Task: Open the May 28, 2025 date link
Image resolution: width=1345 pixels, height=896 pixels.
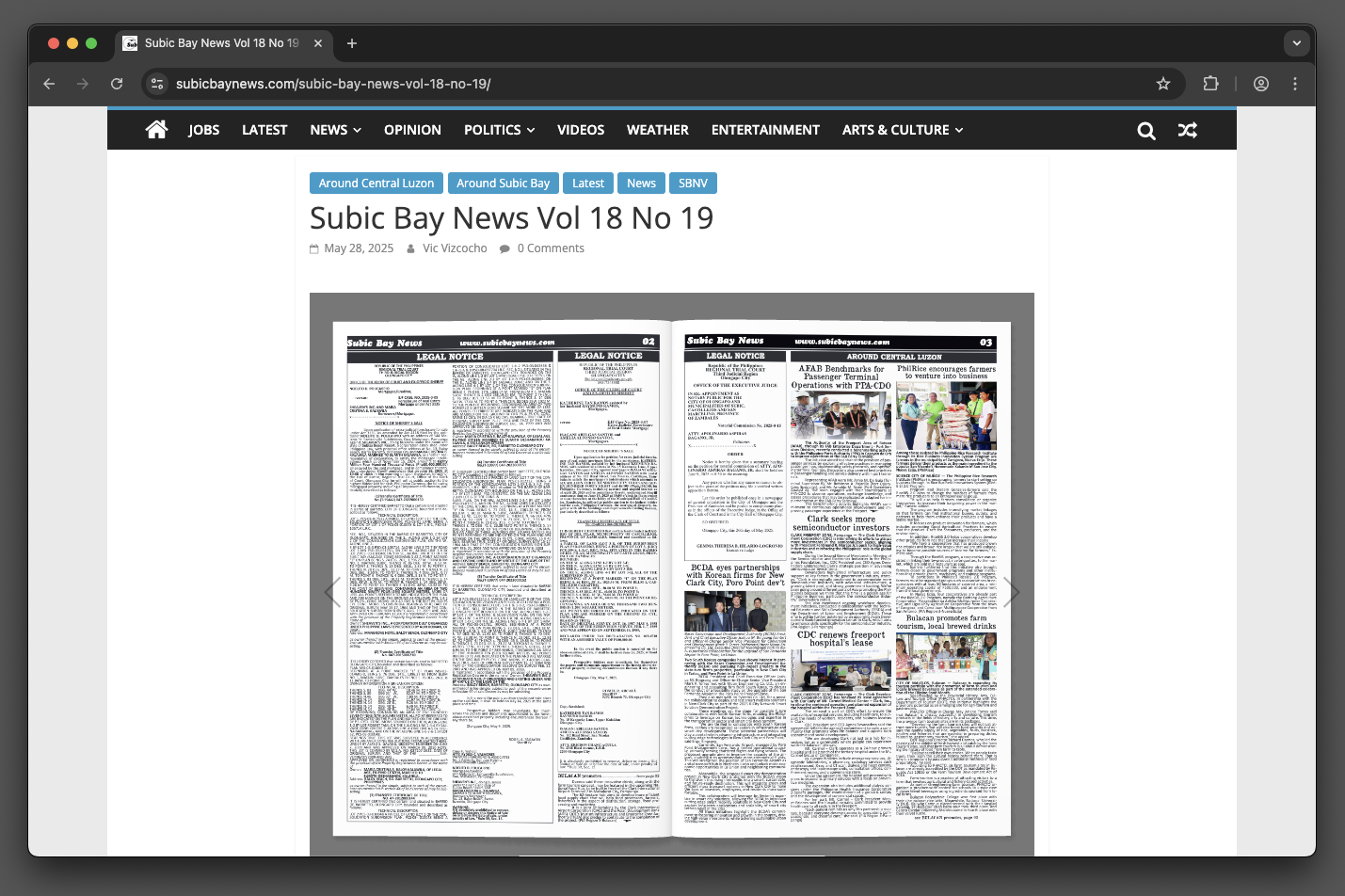Action: 359,248
